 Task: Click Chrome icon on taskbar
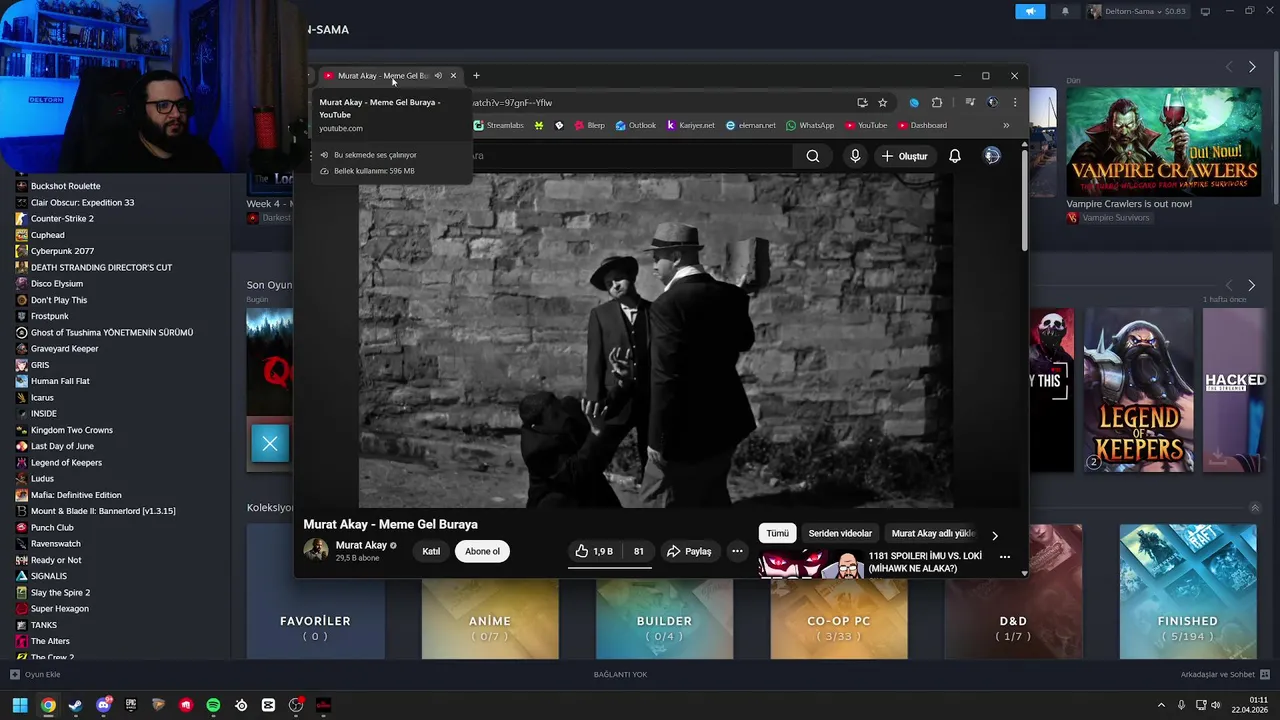click(x=48, y=705)
